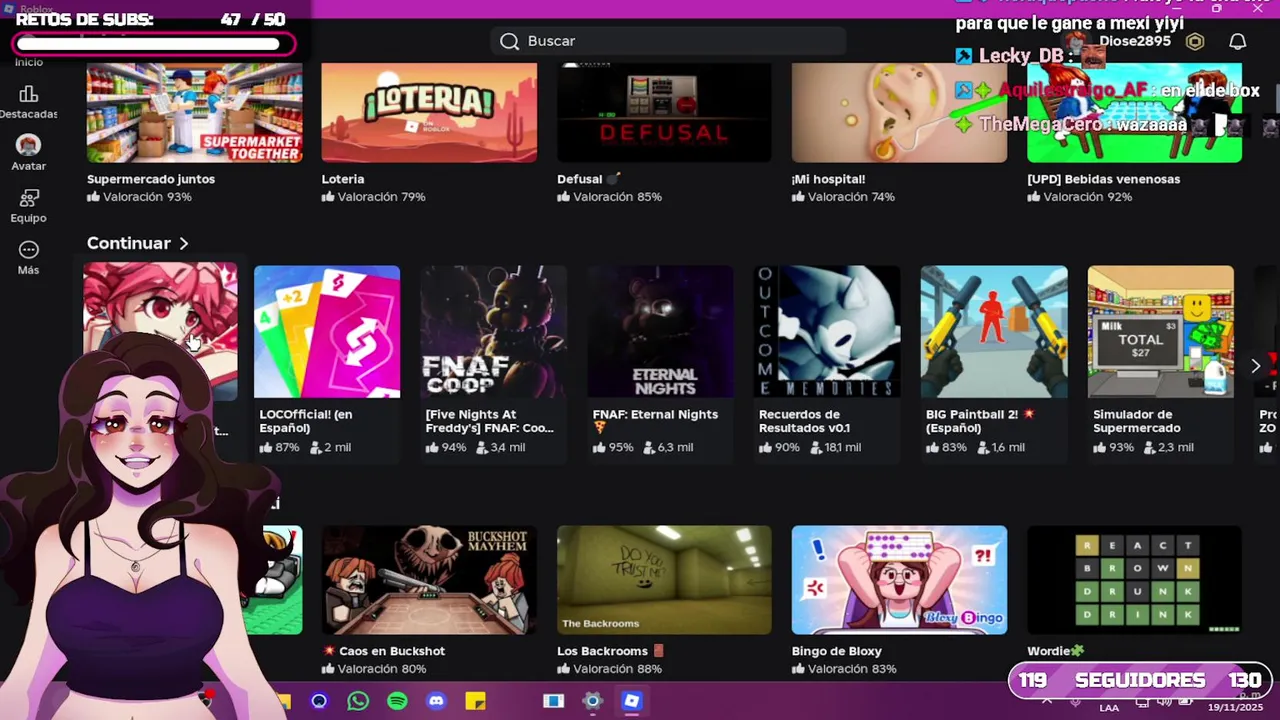Open the Supermercado juntos game thumbnail

pyautogui.click(x=194, y=112)
